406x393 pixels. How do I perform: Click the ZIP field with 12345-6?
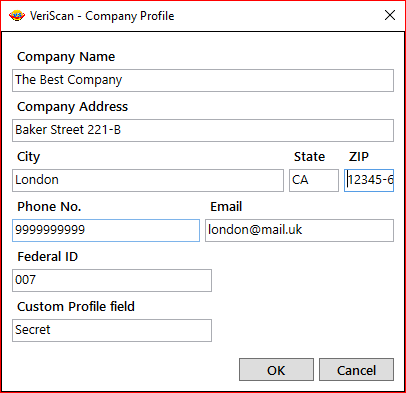tap(369, 180)
